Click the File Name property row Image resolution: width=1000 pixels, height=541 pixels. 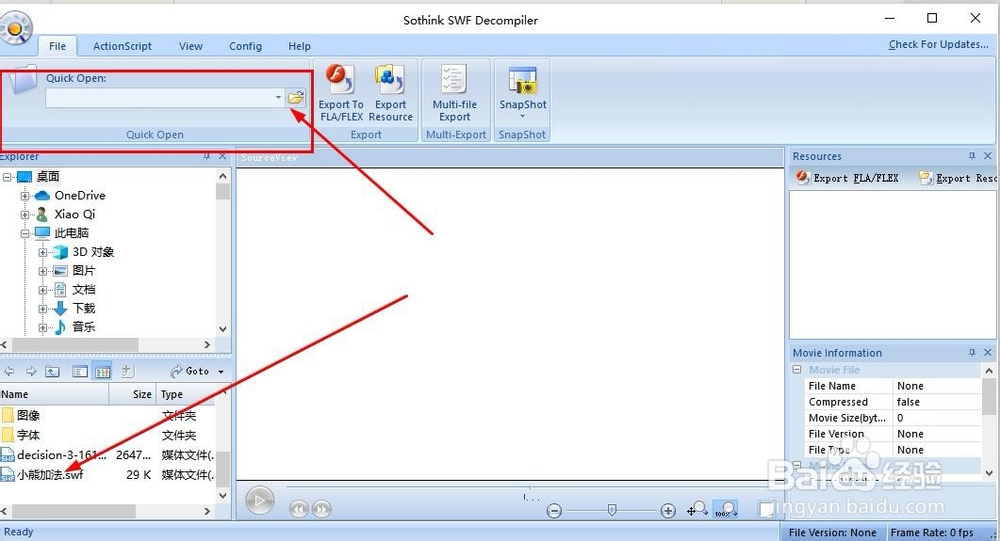(893, 386)
